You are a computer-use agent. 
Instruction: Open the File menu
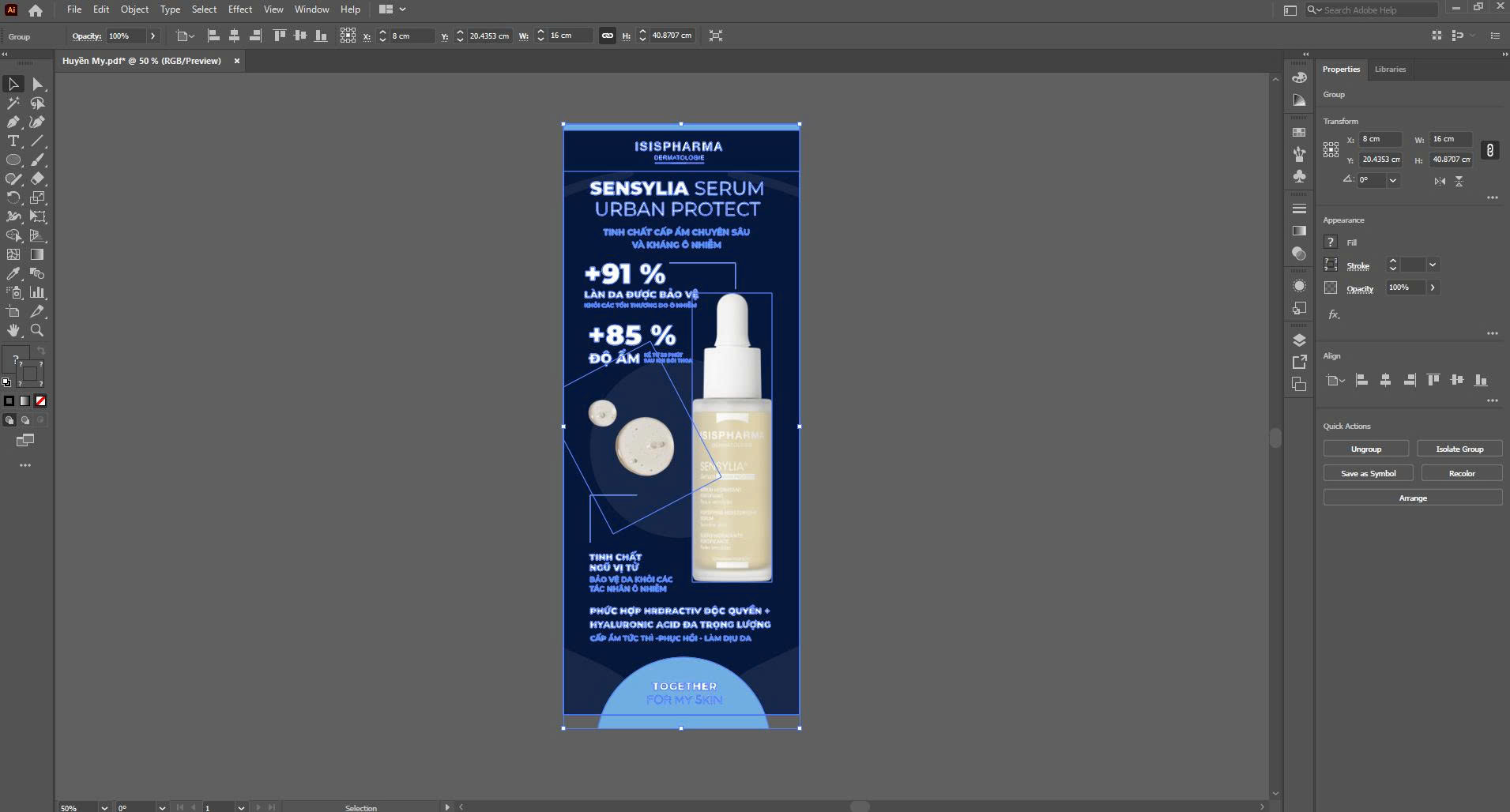click(x=74, y=9)
